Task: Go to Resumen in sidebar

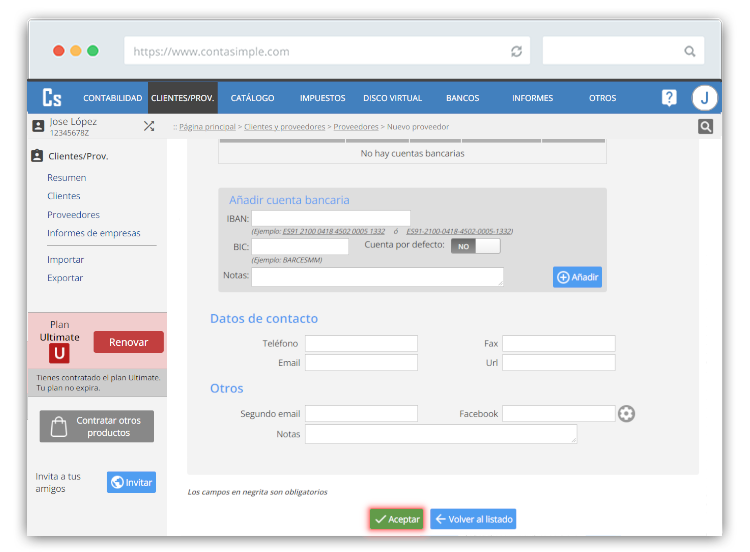Action: pyautogui.click(x=66, y=177)
